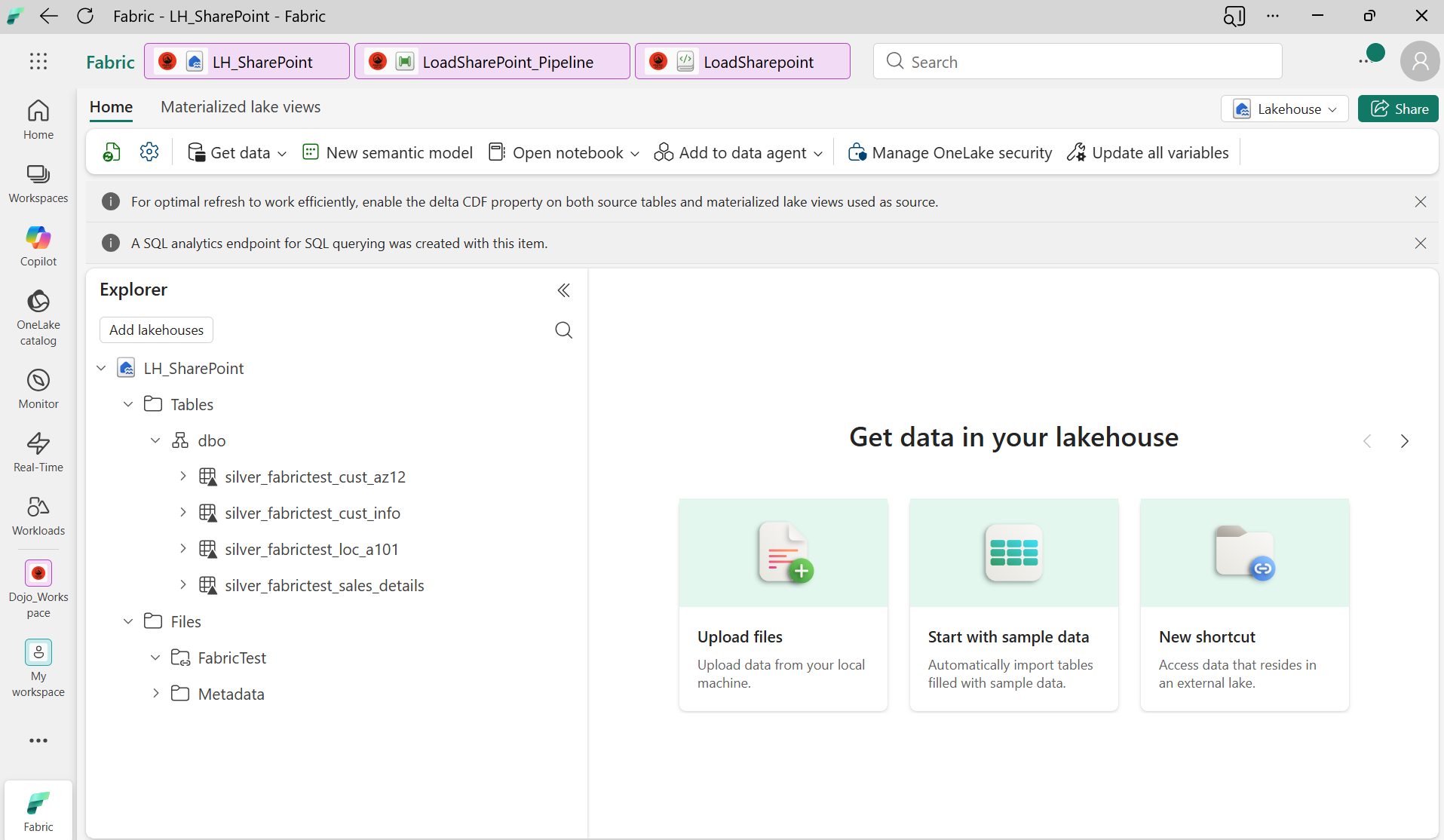Open the Monitor hub icon

pos(38,388)
